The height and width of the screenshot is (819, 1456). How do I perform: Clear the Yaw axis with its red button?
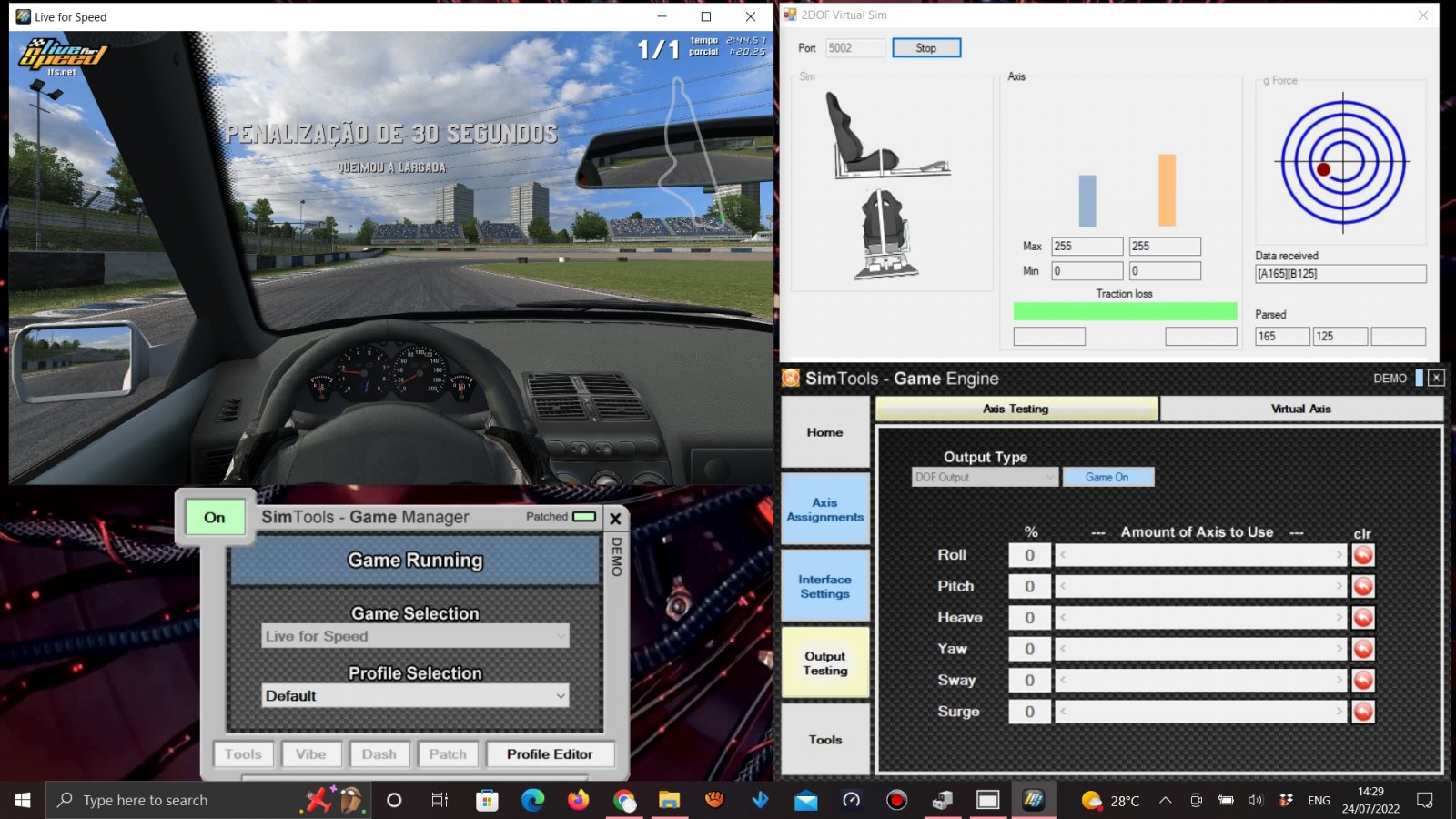[1362, 649]
